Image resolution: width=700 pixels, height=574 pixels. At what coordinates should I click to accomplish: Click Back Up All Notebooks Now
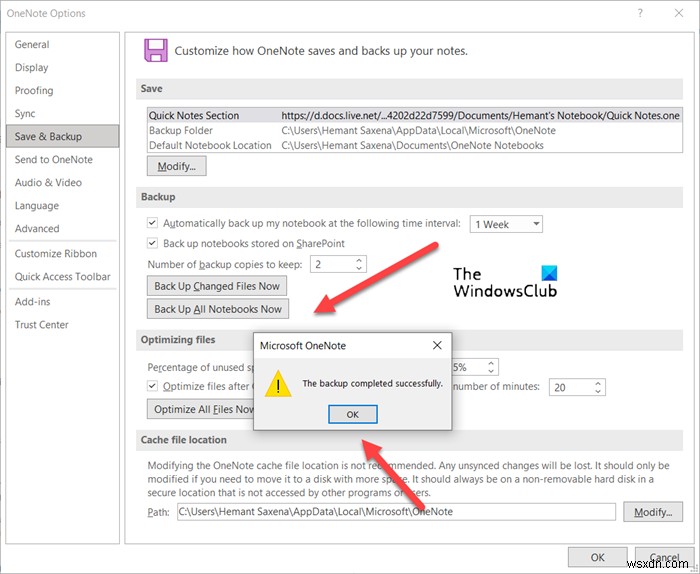click(218, 309)
